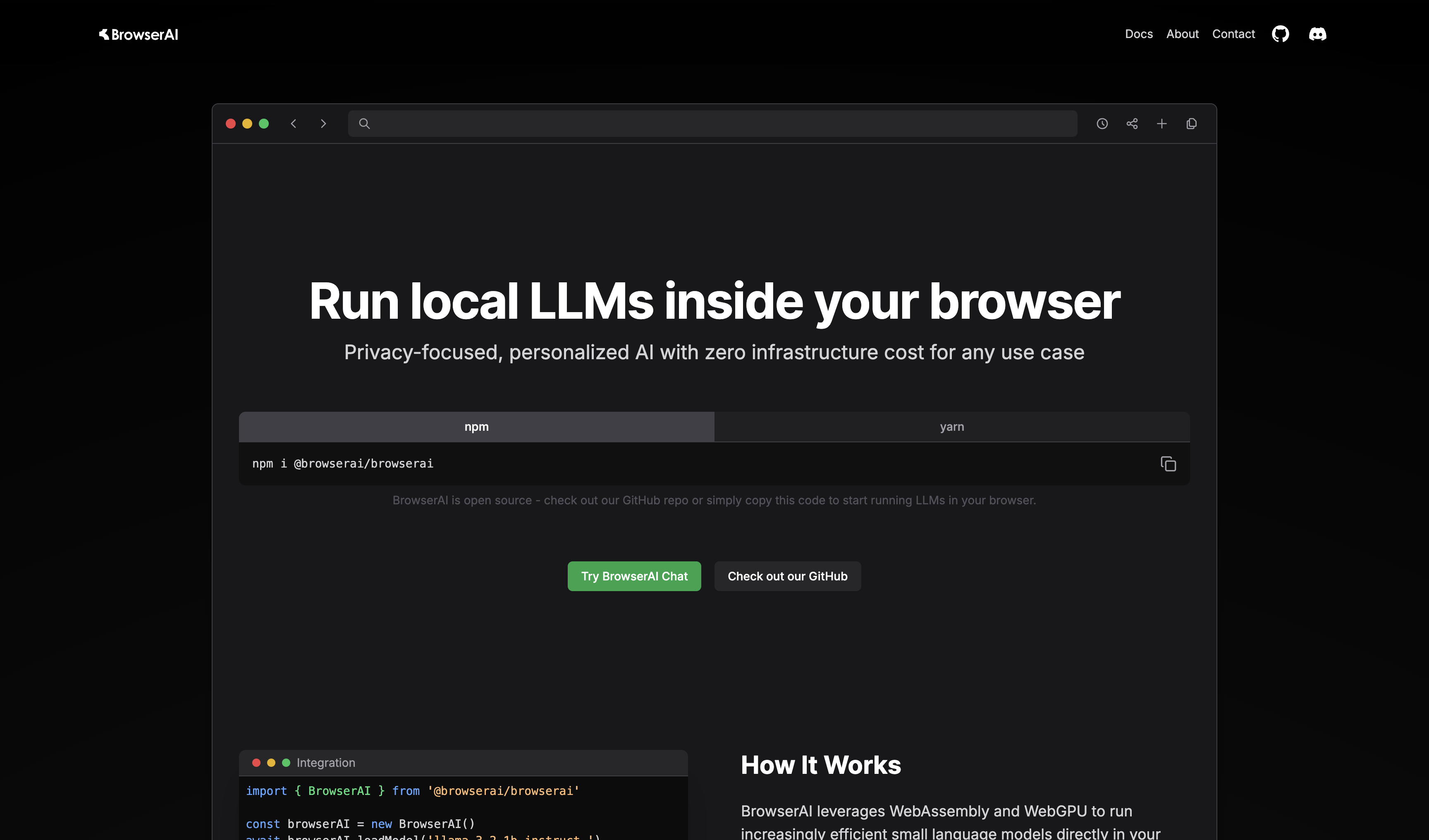
Task: Open the Contact page
Action: [1233, 34]
